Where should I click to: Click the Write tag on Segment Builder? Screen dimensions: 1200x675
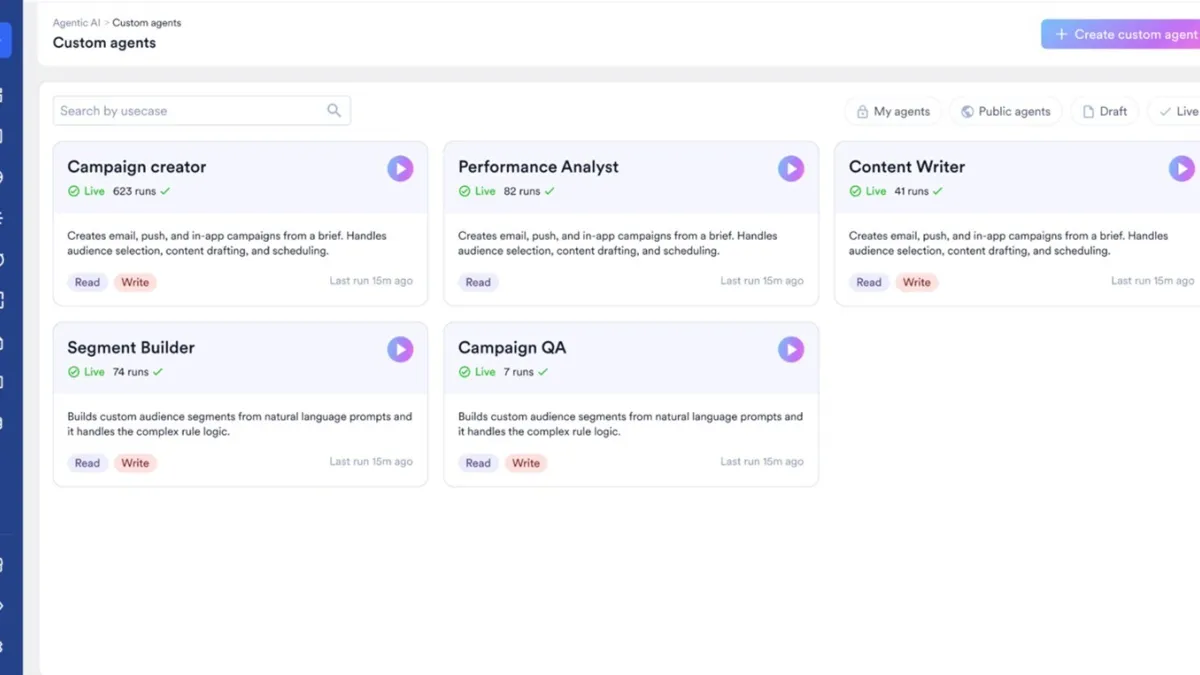coord(135,463)
